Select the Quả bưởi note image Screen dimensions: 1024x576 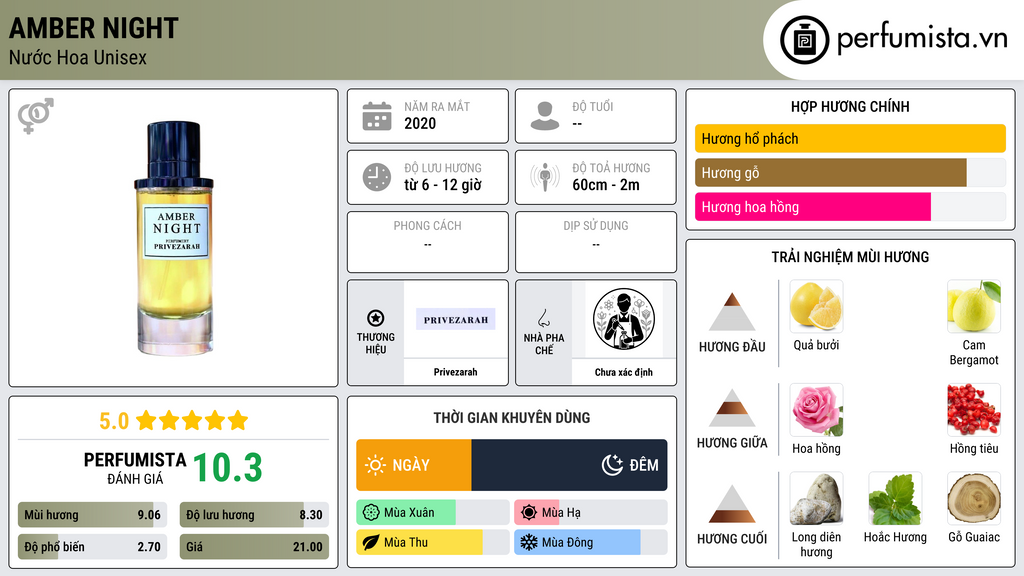[x=816, y=307]
